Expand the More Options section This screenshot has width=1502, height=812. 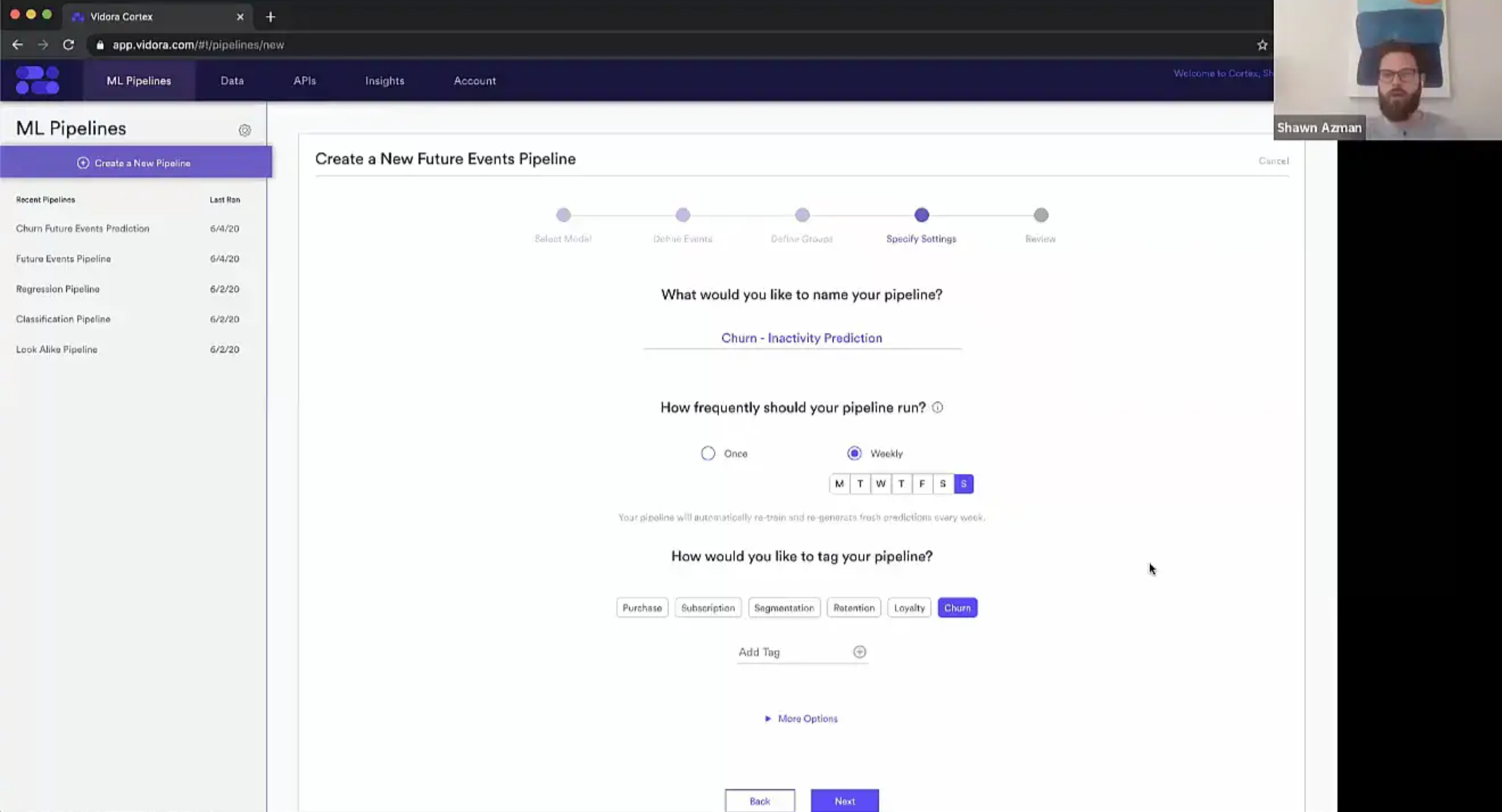coord(801,718)
